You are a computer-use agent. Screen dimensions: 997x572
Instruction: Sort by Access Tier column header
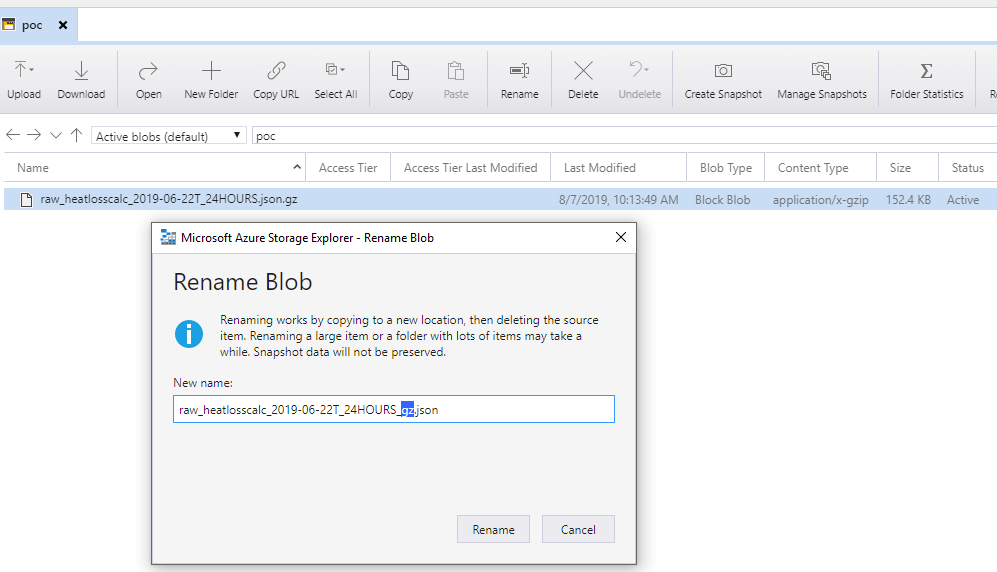click(348, 168)
